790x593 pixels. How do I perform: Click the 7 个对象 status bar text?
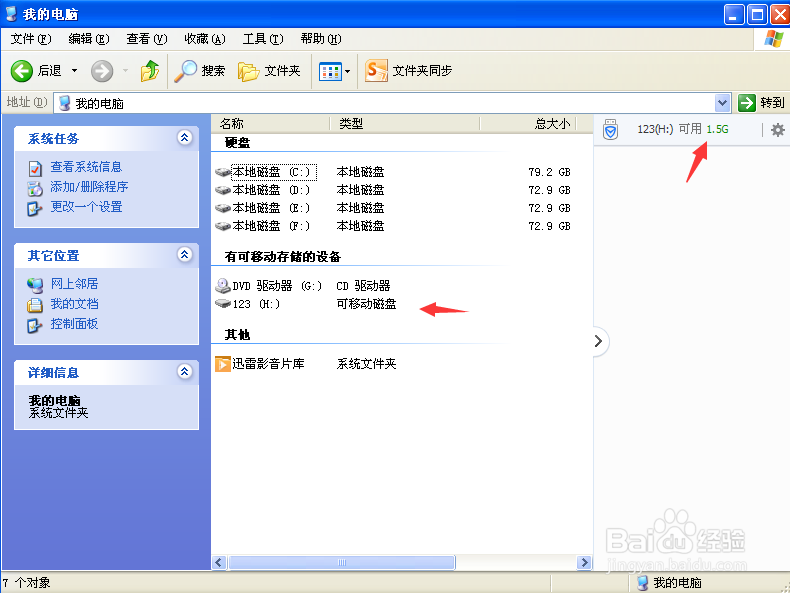(26, 583)
